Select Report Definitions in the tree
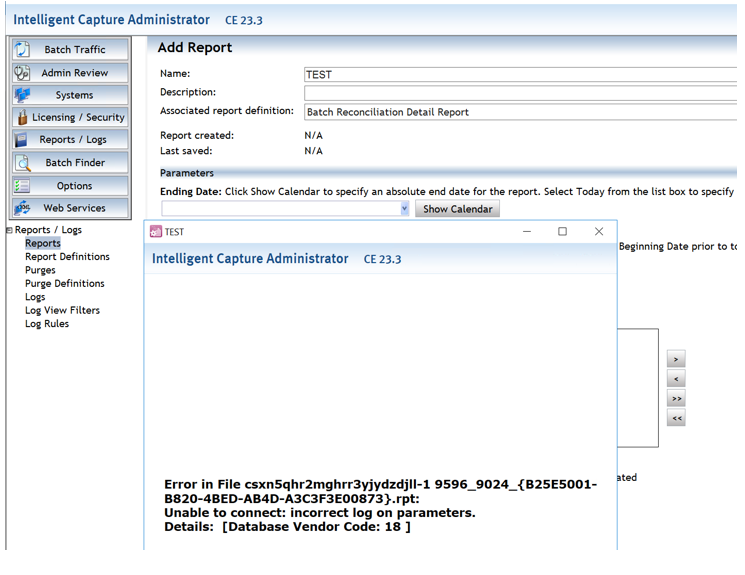Screen dimensions: 745x575 tap(67, 257)
